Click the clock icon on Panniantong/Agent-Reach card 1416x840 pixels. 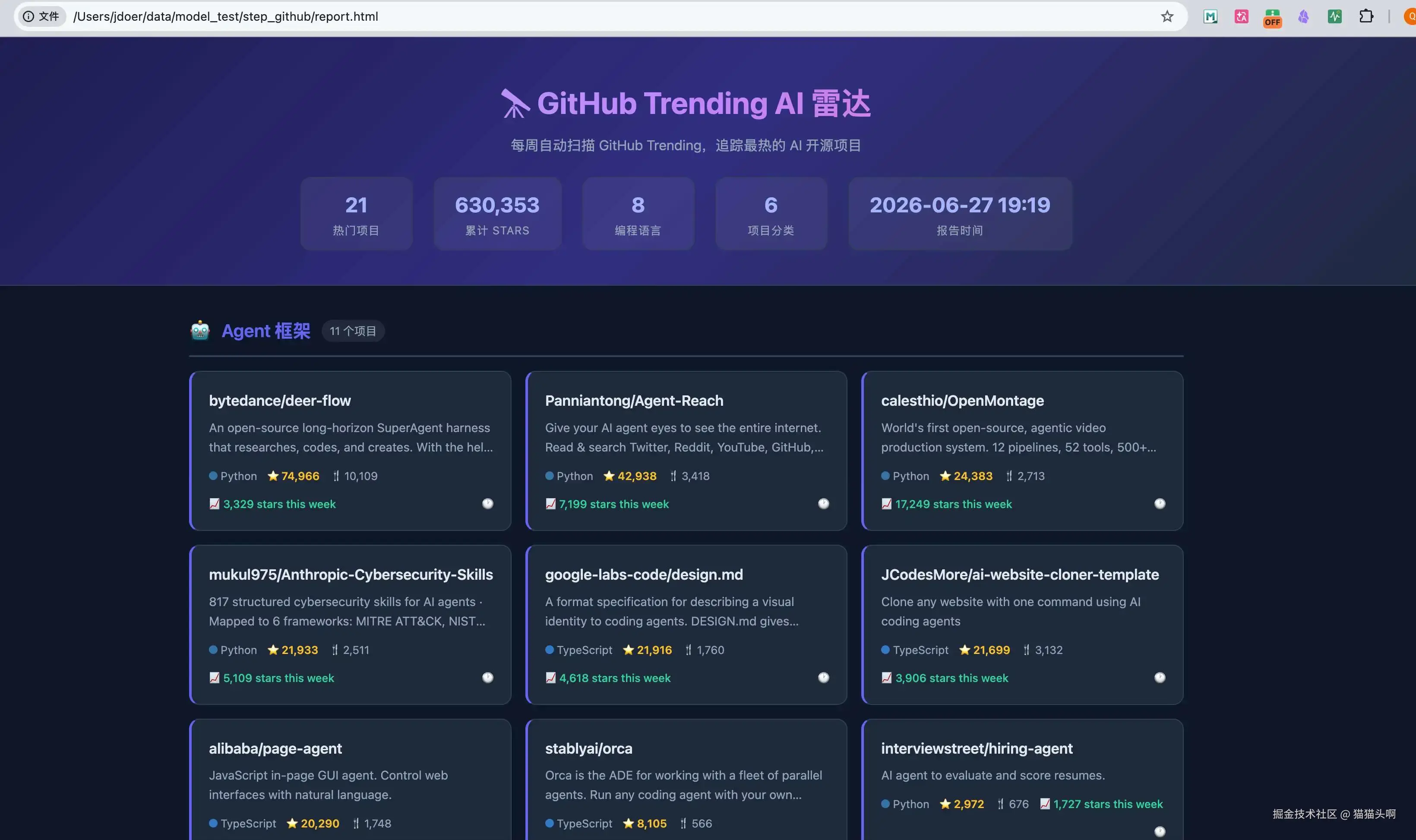(x=823, y=504)
